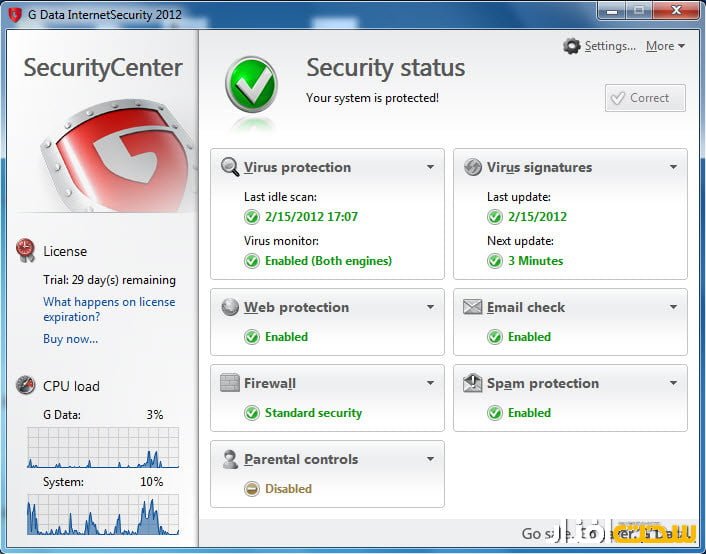Open Settings from the top bar

pos(600,46)
